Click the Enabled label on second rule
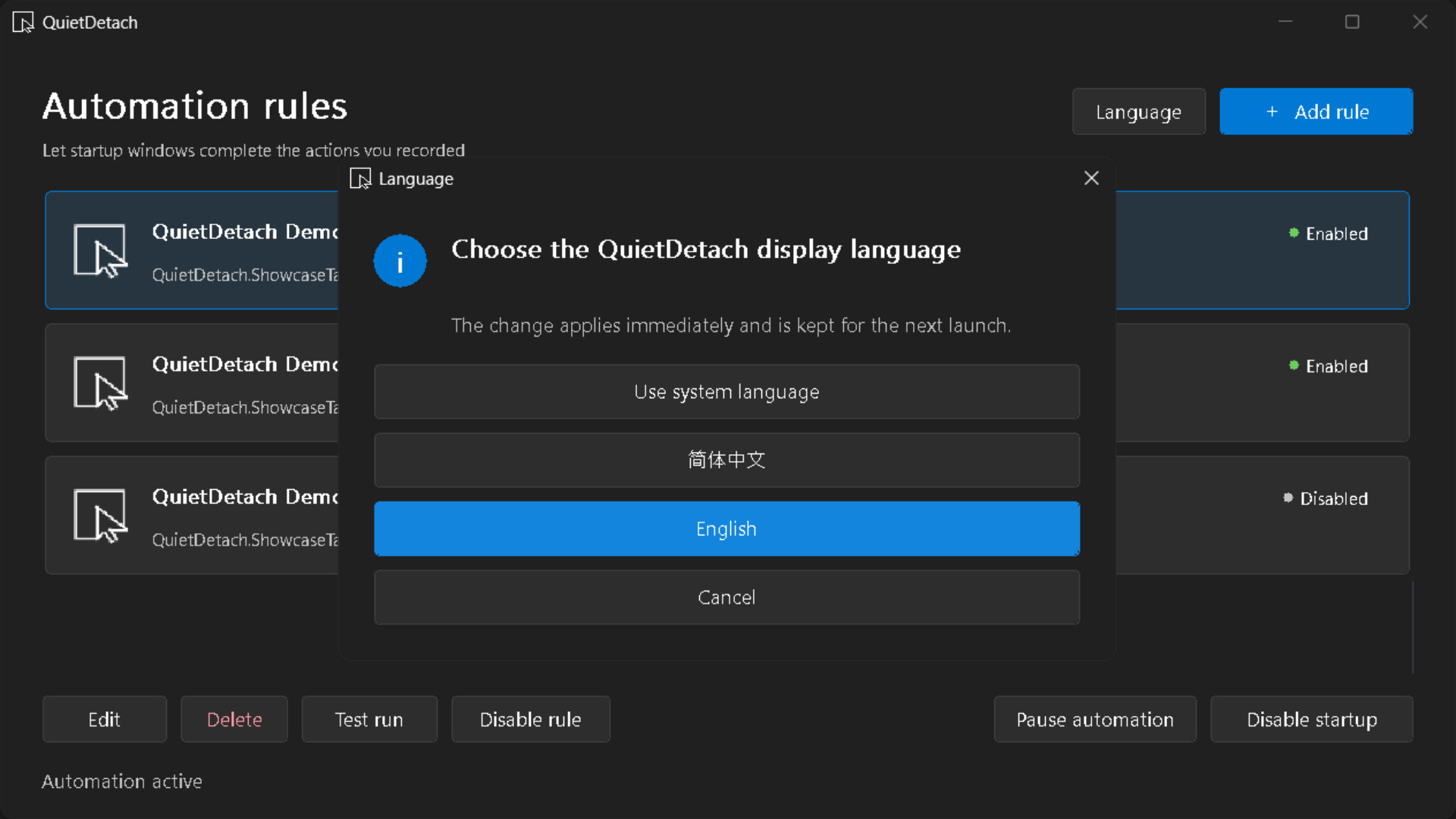Image resolution: width=1456 pixels, height=819 pixels. [1337, 366]
